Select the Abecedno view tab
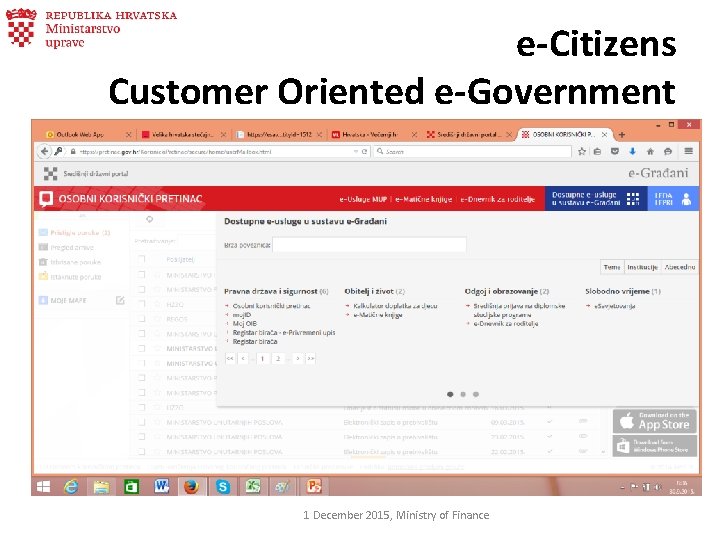 [680, 267]
